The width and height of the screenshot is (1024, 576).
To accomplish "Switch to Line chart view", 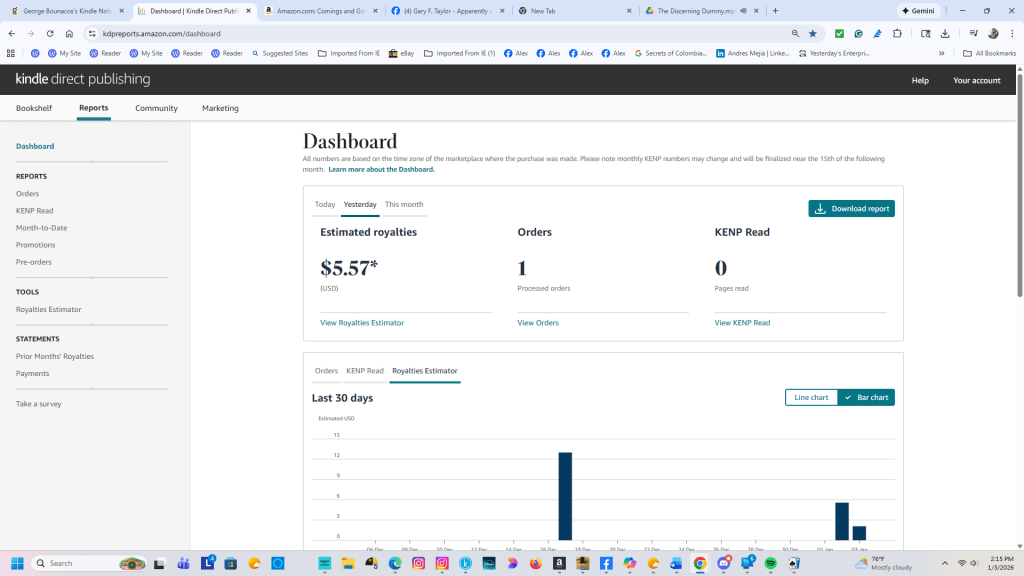I will [x=811, y=397].
